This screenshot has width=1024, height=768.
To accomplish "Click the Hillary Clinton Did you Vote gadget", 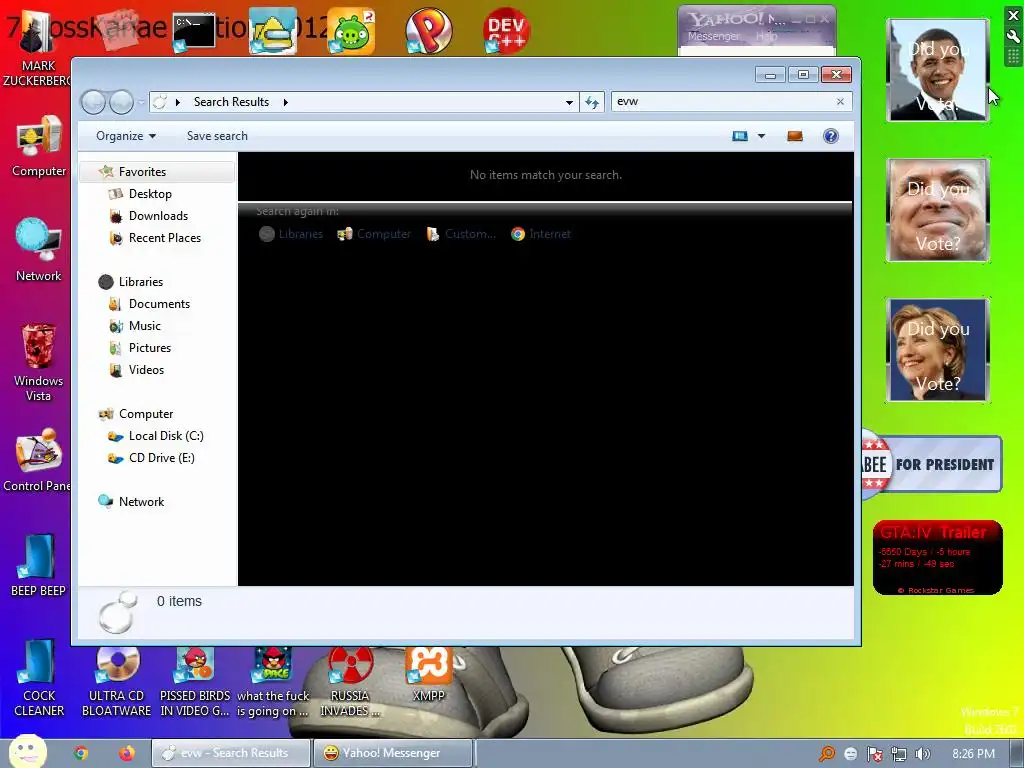I will point(938,350).
